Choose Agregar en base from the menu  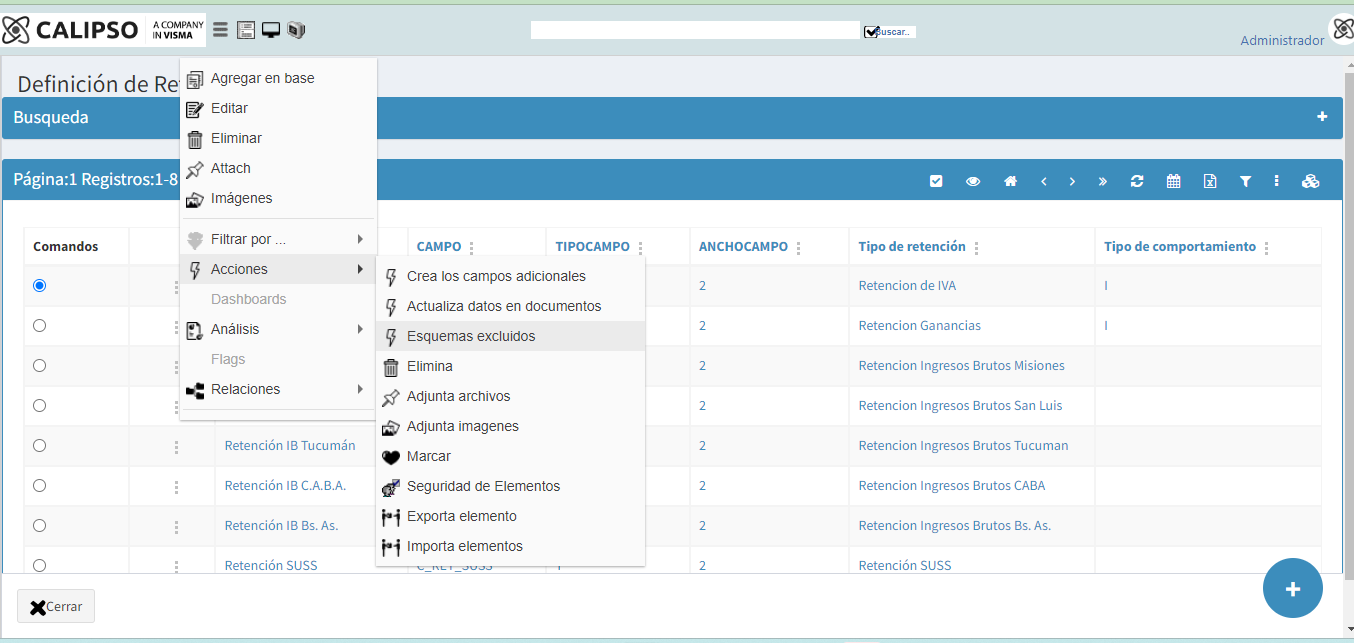[278, 78]
